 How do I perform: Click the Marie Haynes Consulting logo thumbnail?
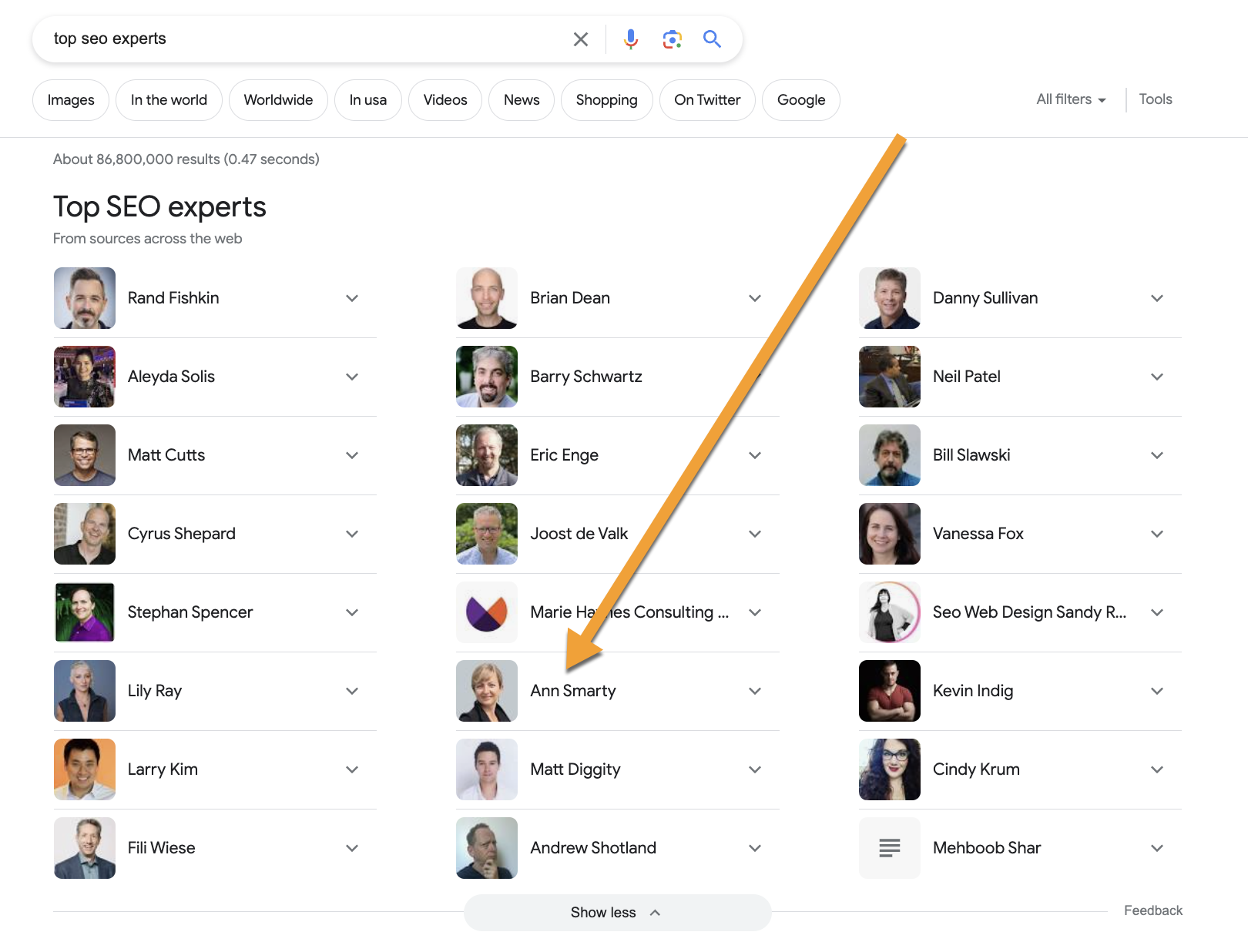point(487,612)
